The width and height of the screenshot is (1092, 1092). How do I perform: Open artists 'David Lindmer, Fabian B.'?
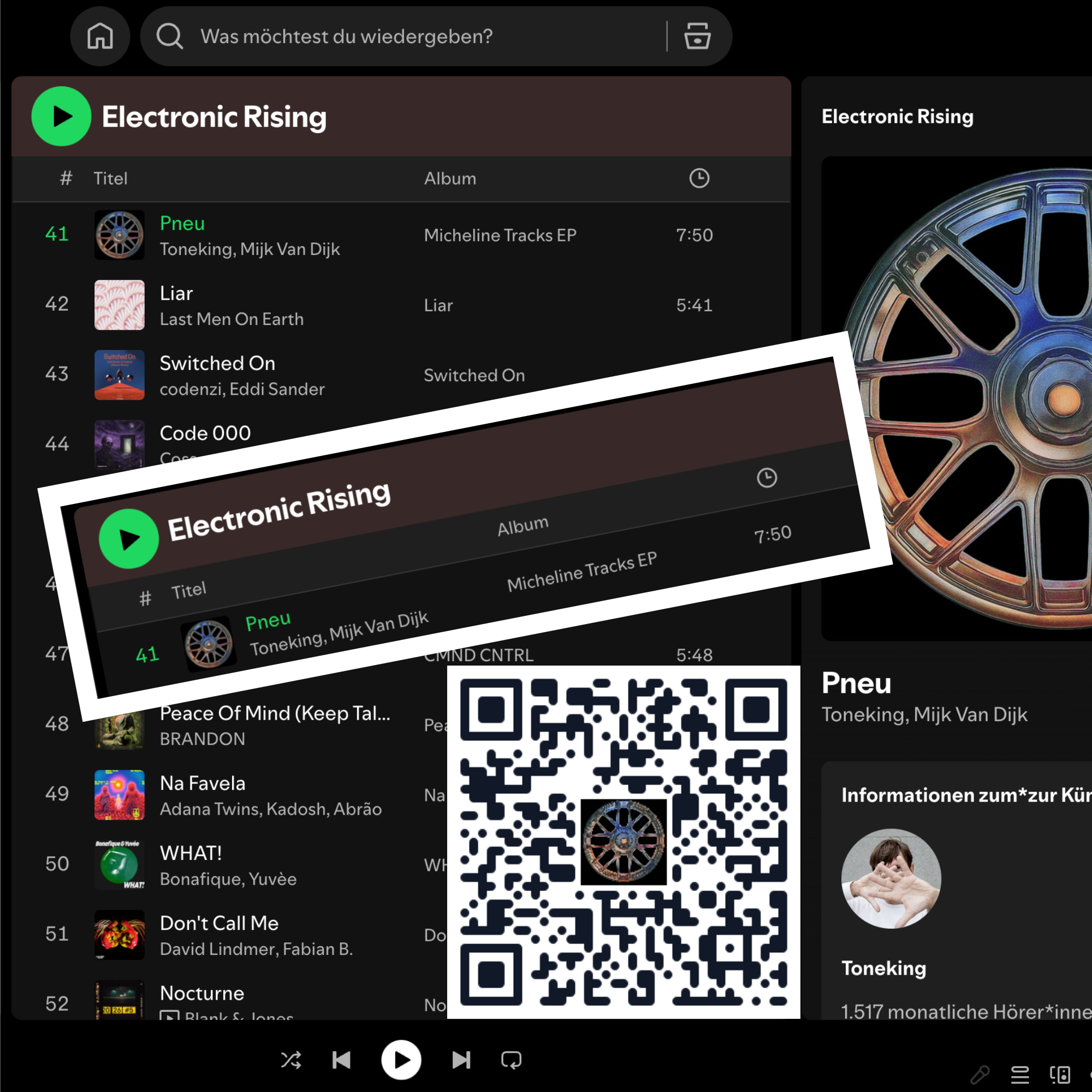click(256, 948)
